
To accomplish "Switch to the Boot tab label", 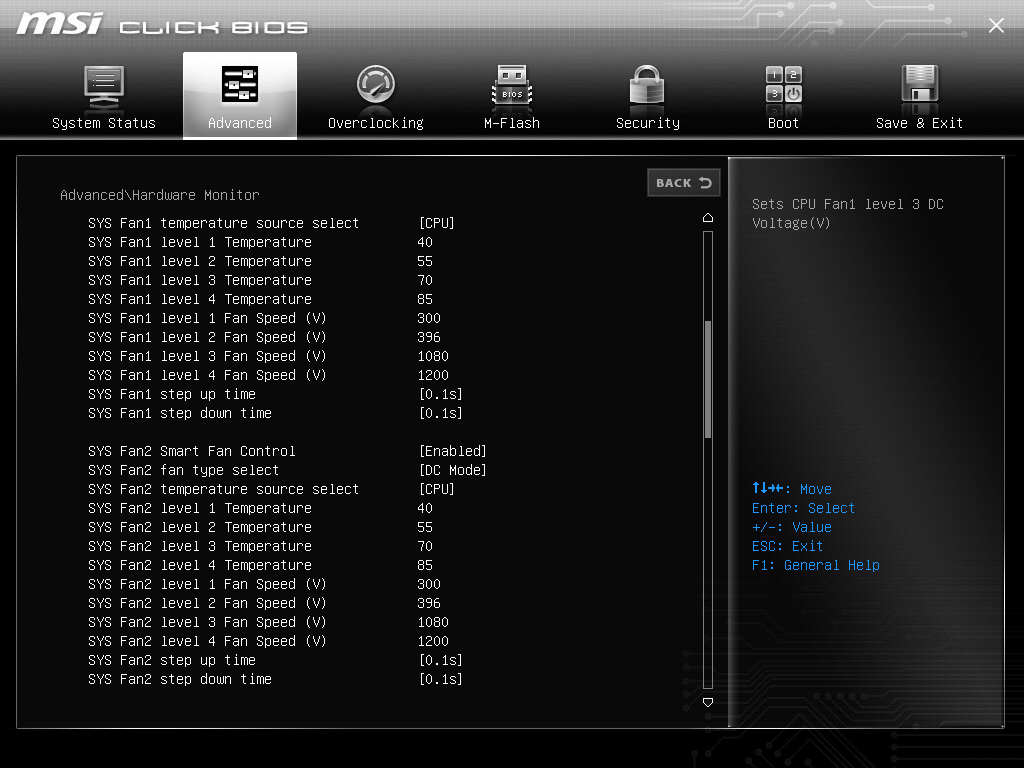I will tap(783, 123).
